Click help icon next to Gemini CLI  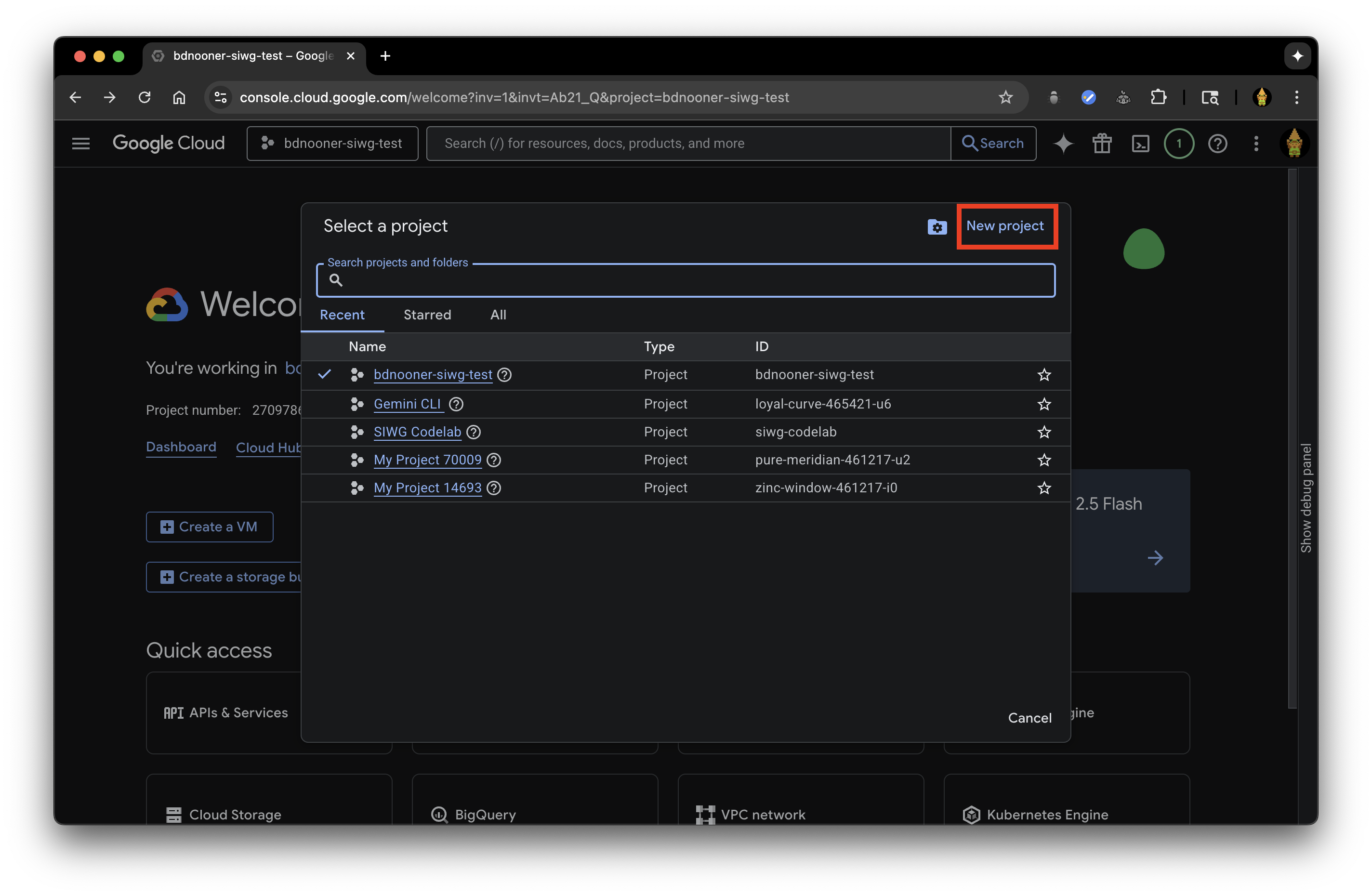(456, 404)
